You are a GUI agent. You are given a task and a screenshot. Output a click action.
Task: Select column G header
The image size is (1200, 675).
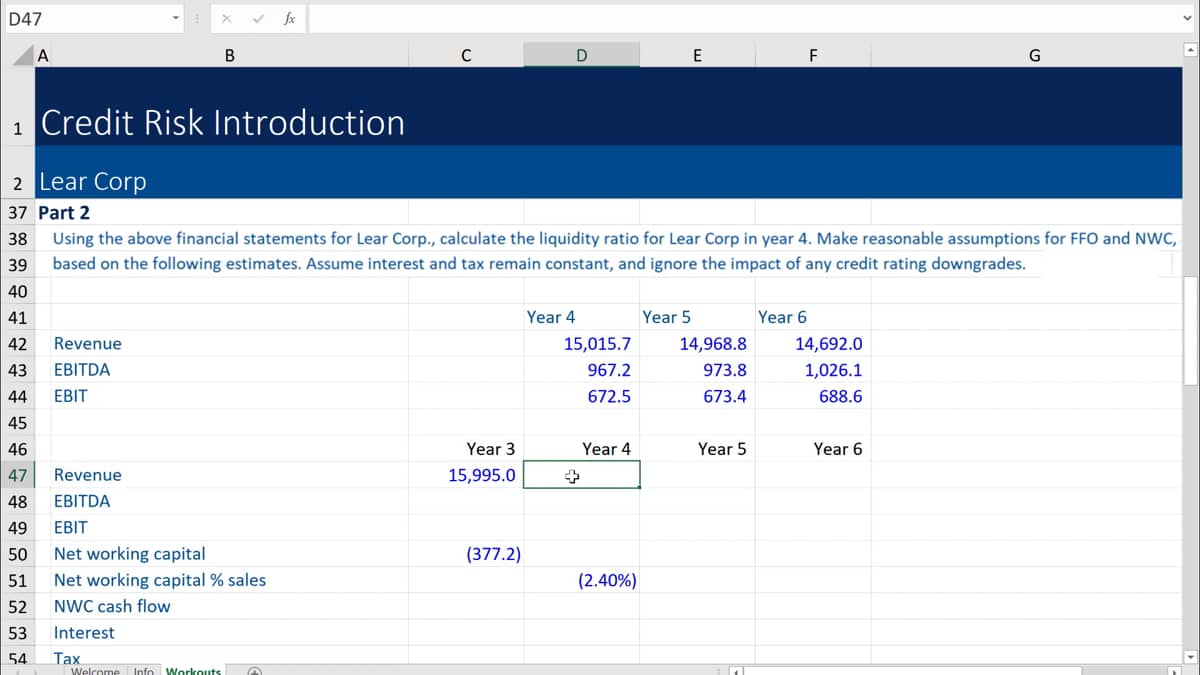click(x=1033, y=56)
